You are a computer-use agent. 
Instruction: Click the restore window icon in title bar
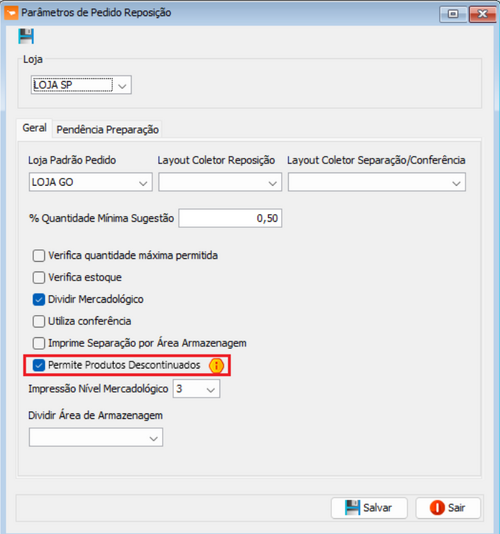453,14
